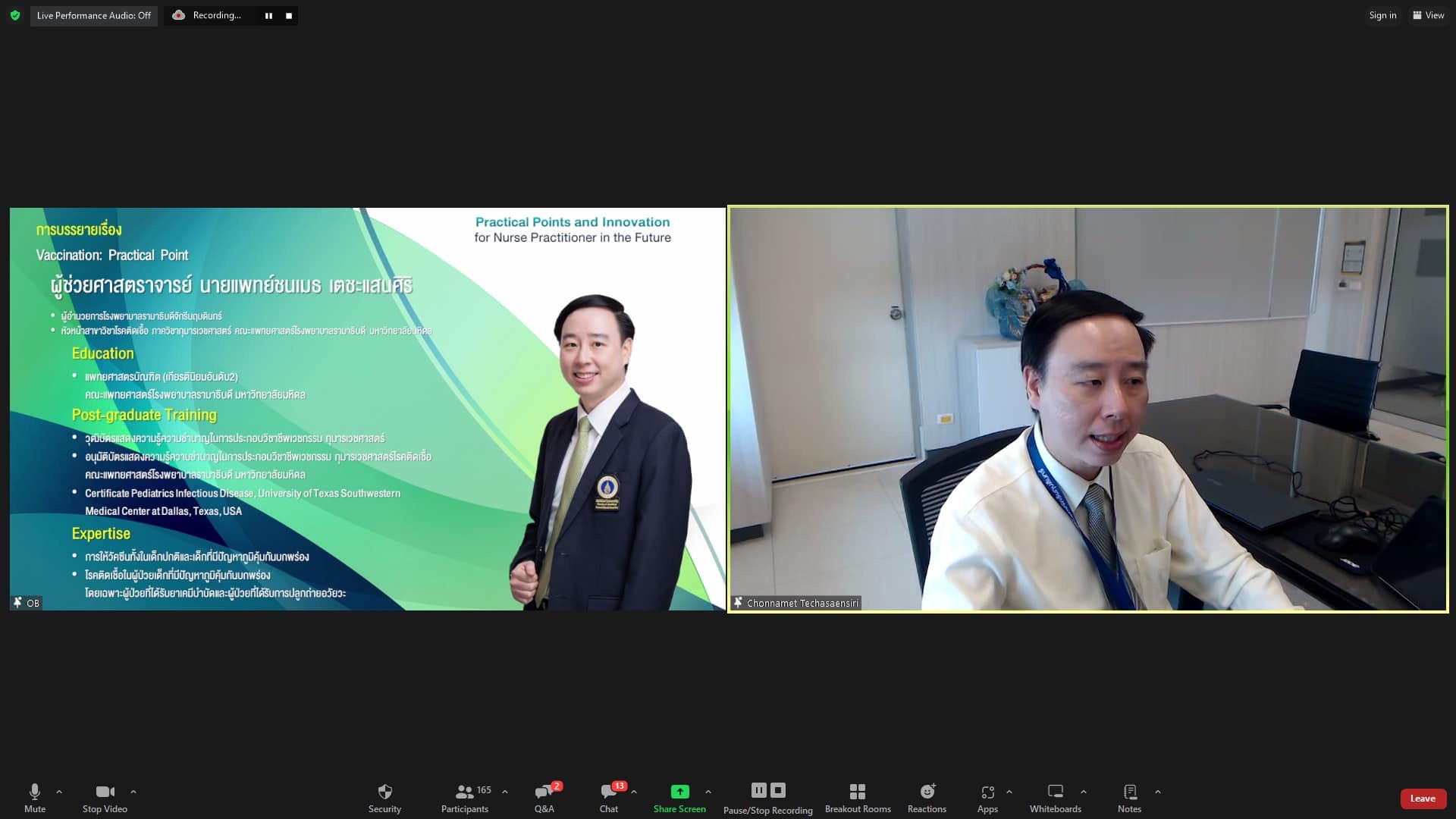Open Breakout Rooms
Image resolution: width=1456 pixels, height=819 pixels.
click(x=858, y=798)
